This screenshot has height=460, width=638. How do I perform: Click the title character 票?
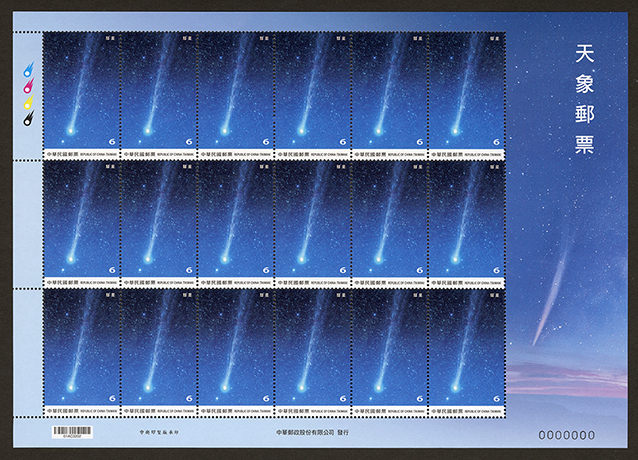585,144
